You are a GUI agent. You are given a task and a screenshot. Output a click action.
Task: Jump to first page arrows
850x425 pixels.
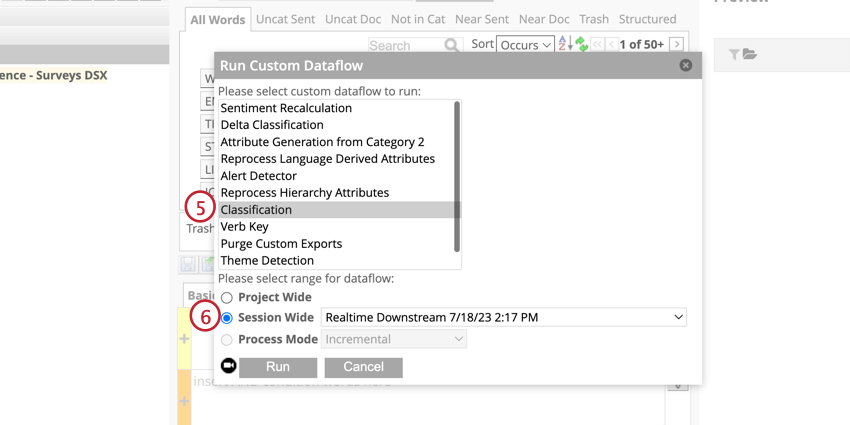[x=597, y=44]
